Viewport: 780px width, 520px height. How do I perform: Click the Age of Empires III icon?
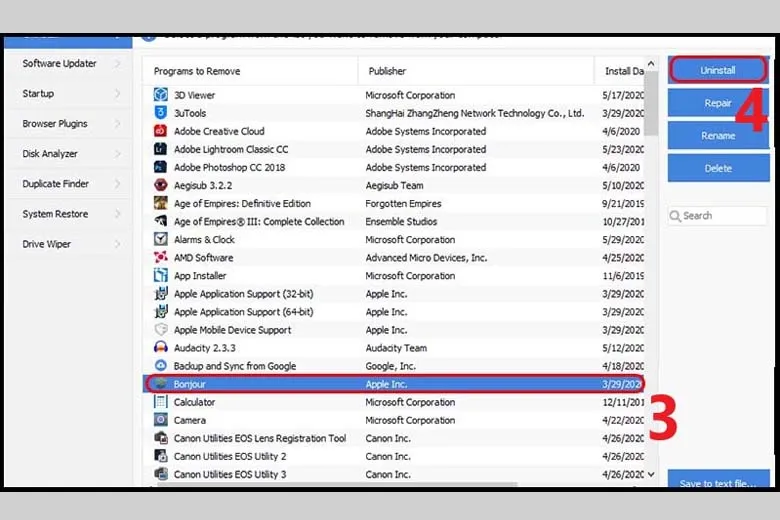160,221
